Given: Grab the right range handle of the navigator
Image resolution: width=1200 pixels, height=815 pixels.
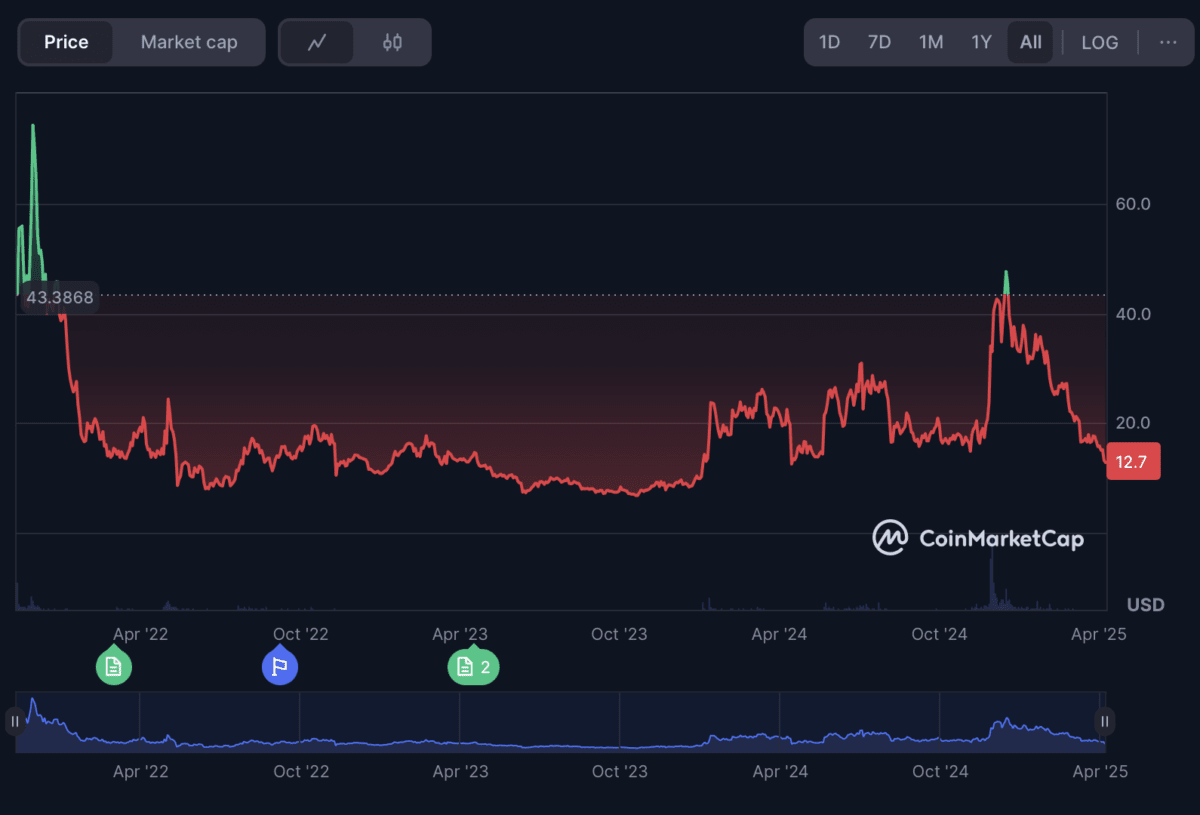Looking at the screenshot, I should pos(1105,721).
